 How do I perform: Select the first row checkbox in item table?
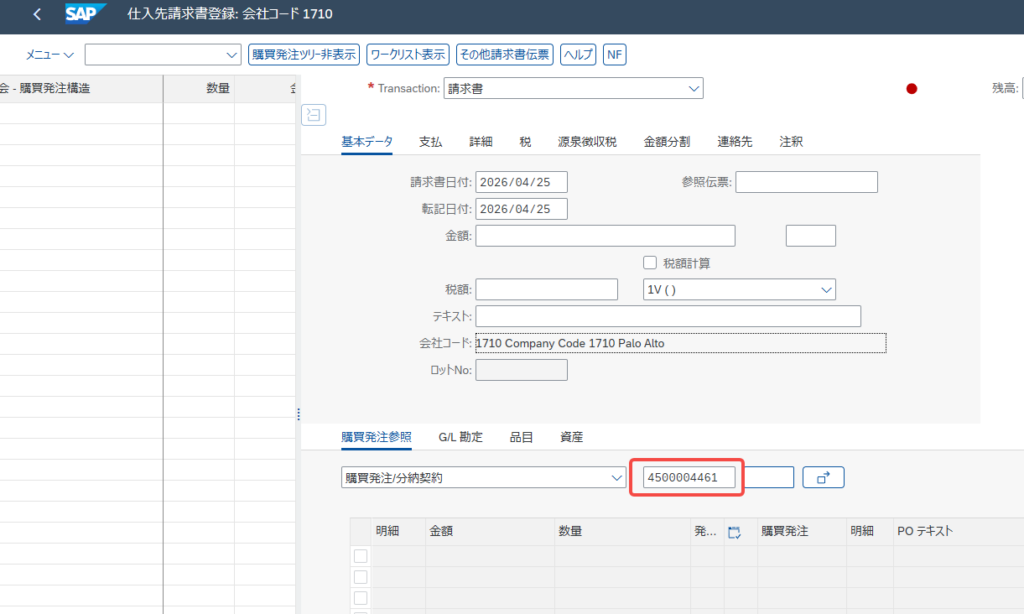[360, 556]
